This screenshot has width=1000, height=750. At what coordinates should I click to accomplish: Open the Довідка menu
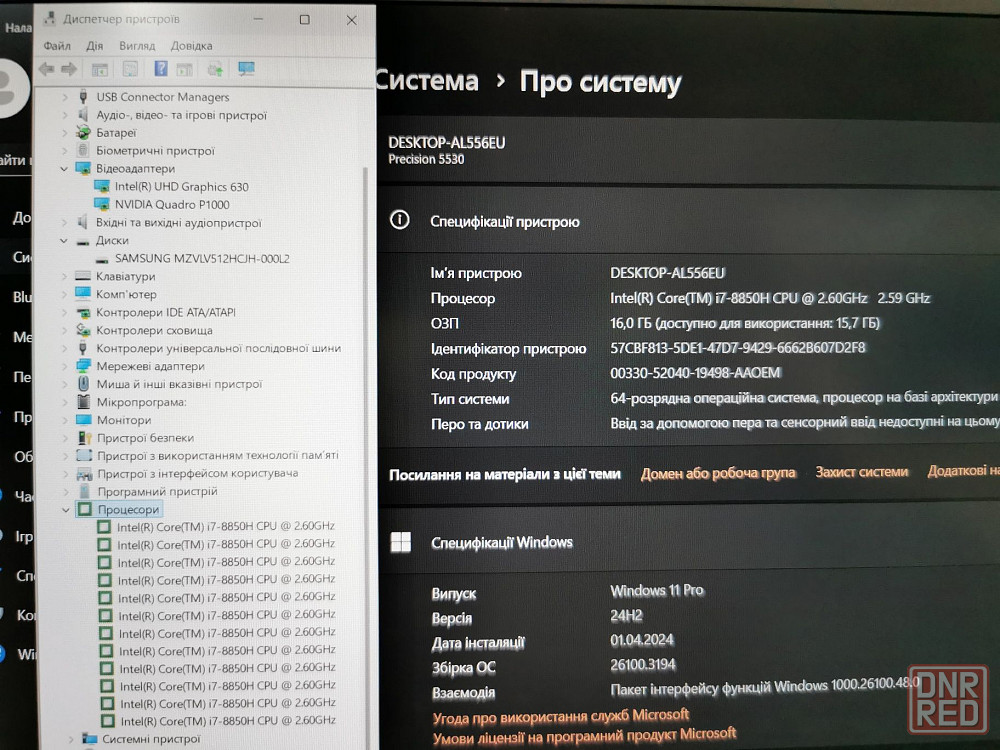(191, 46)
